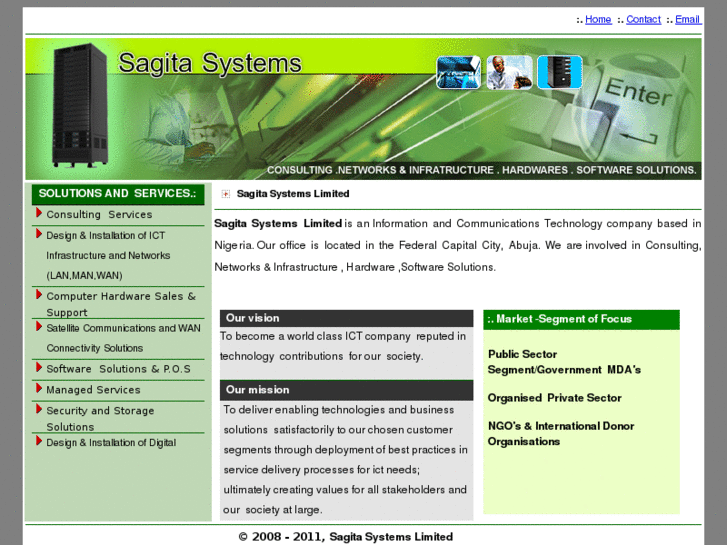Viewport: 727px width, 545px height.
Task: Click small bullet icon before Sagita Systems Limited heading
Action: (226, 194)
